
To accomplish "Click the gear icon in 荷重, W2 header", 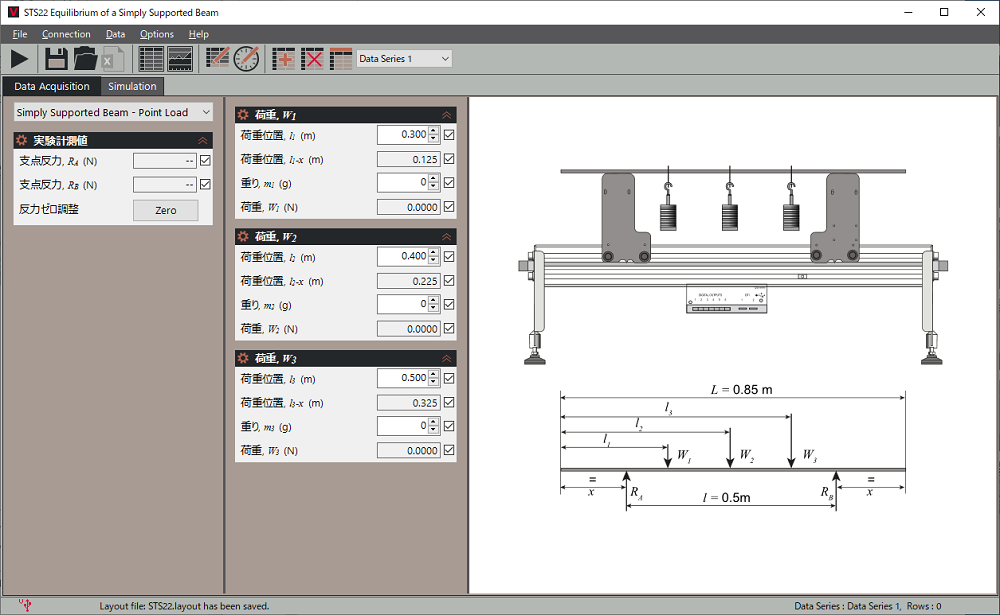I will (x=243, y=237).
